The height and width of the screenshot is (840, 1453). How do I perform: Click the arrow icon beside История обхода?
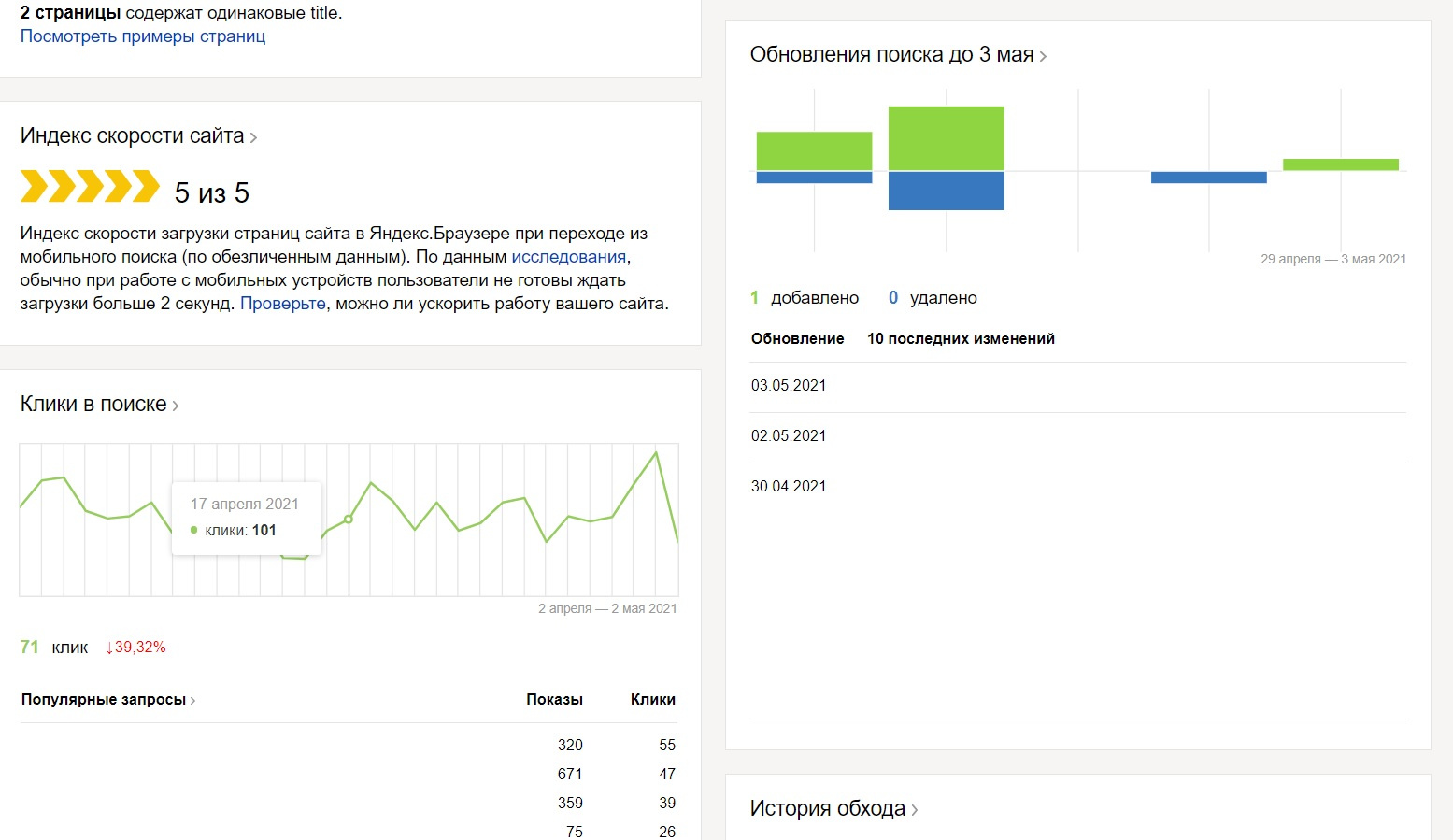point(915,810)
